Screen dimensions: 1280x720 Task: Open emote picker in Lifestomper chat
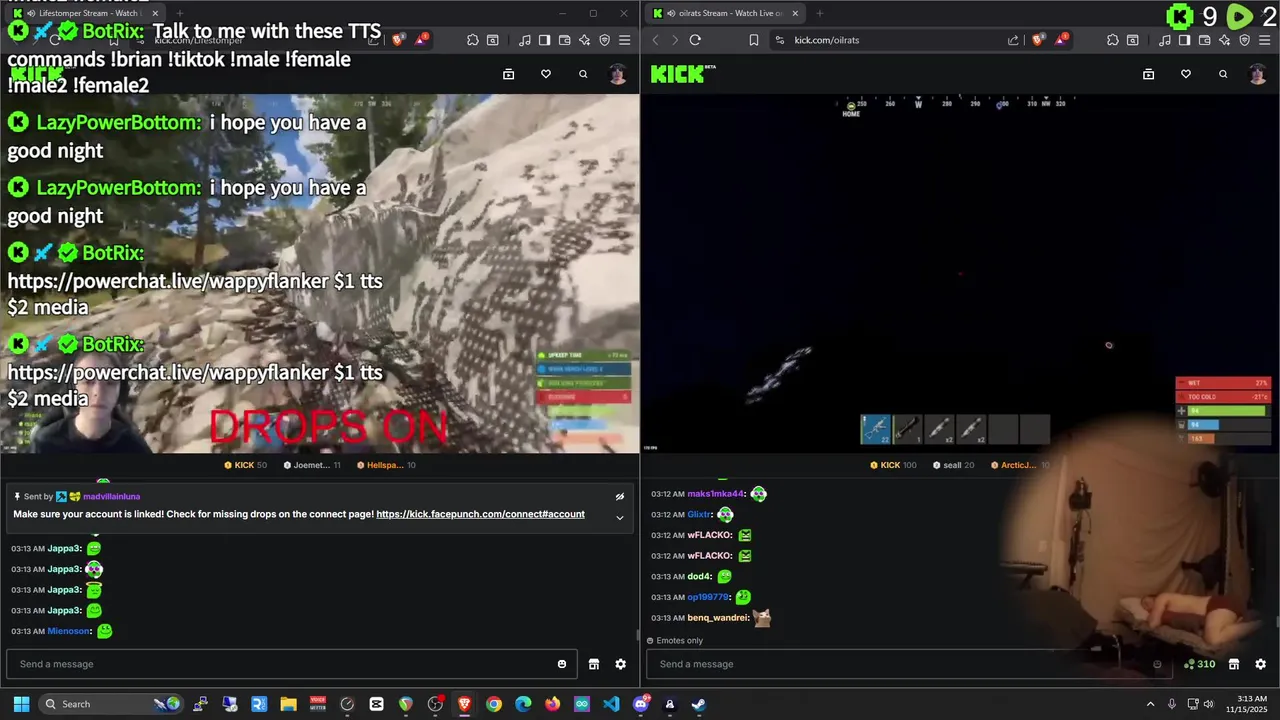coord(562,664)
